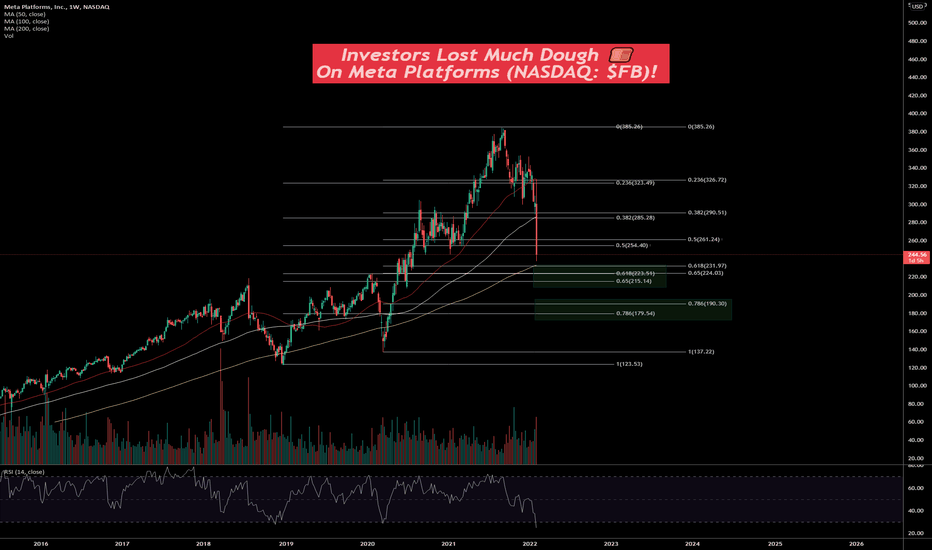Click the 'Meta Platforms, Inc., 1W, NASDAQ' symbol legend
Image resolution: width=932 pixels, height=550 pixels.
[x=57, y=7]
